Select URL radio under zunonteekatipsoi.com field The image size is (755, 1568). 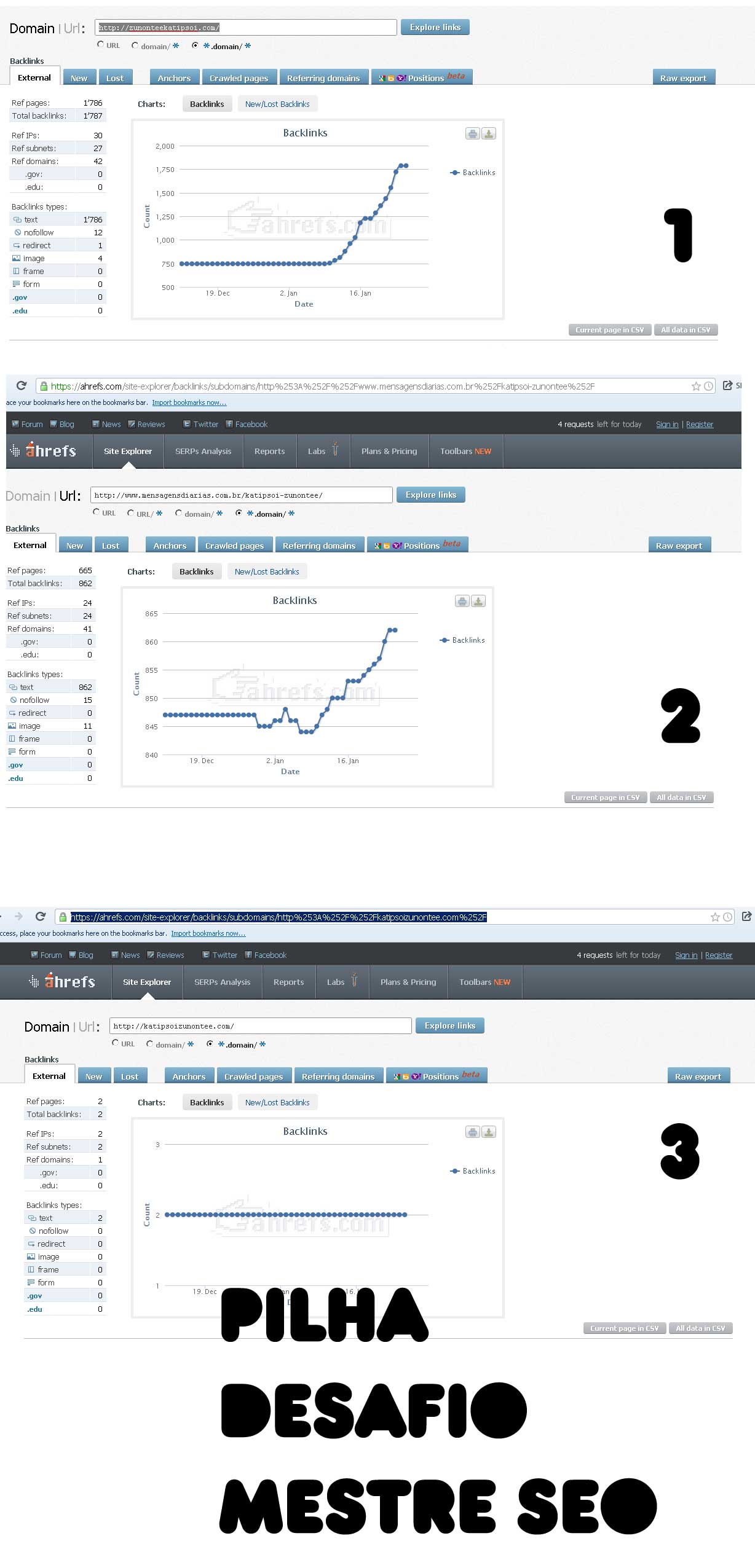pyautogui.click(x=101, y=45)
